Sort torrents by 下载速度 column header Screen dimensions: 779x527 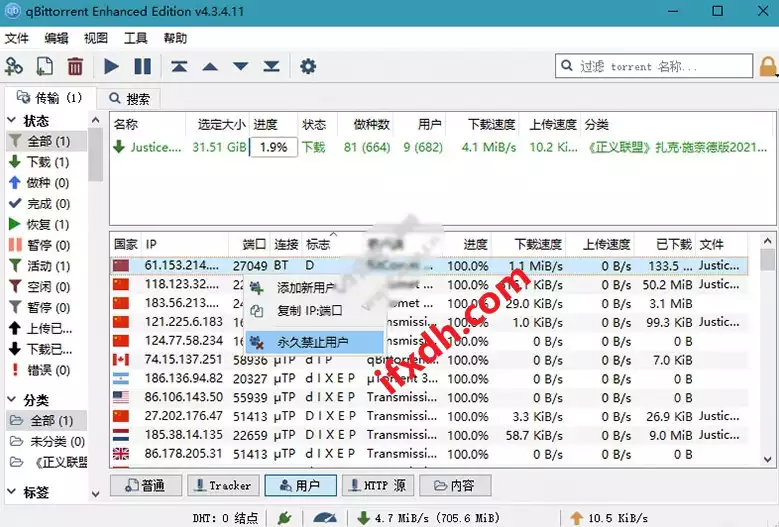(x=483, y=124)
